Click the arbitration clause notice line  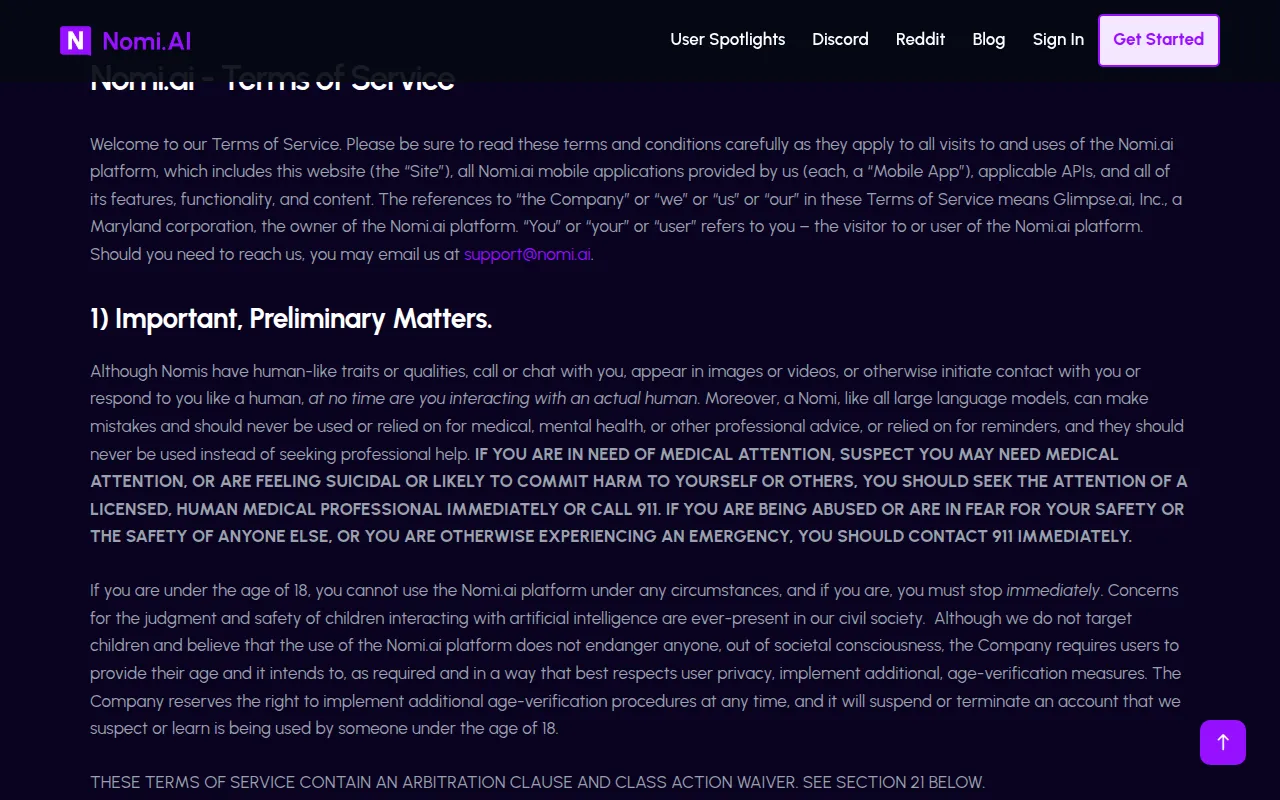[x=537, y=782]
